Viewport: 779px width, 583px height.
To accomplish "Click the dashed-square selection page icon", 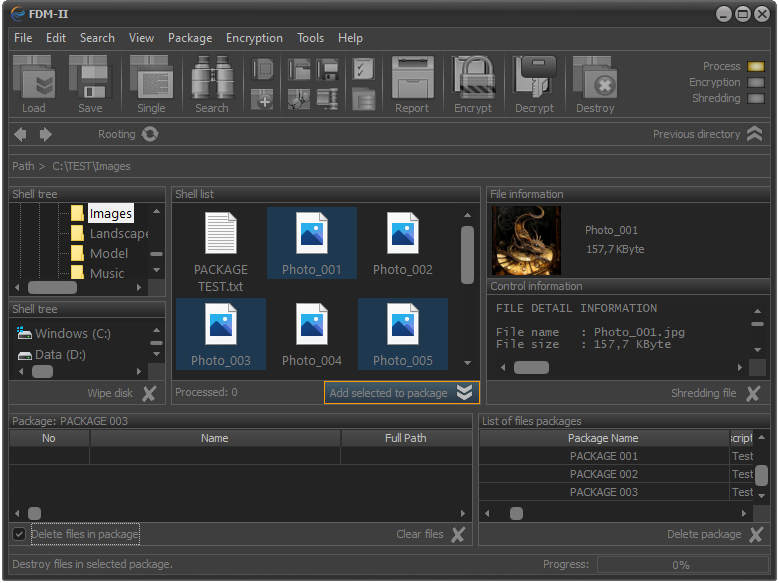I will (262, 69).
